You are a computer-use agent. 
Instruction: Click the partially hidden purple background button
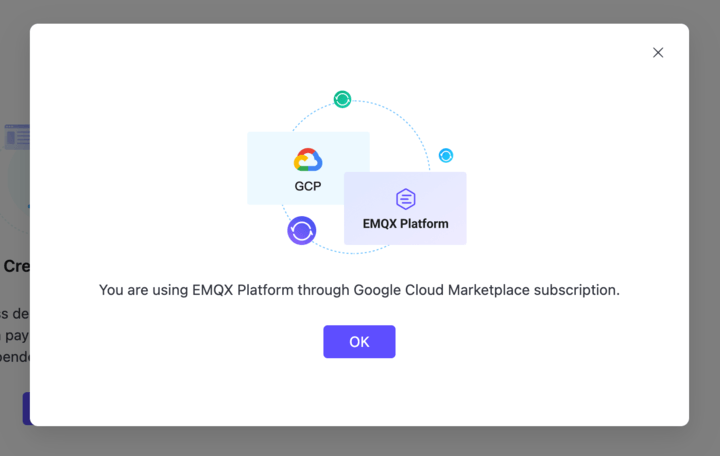click(x=26, y=408)
